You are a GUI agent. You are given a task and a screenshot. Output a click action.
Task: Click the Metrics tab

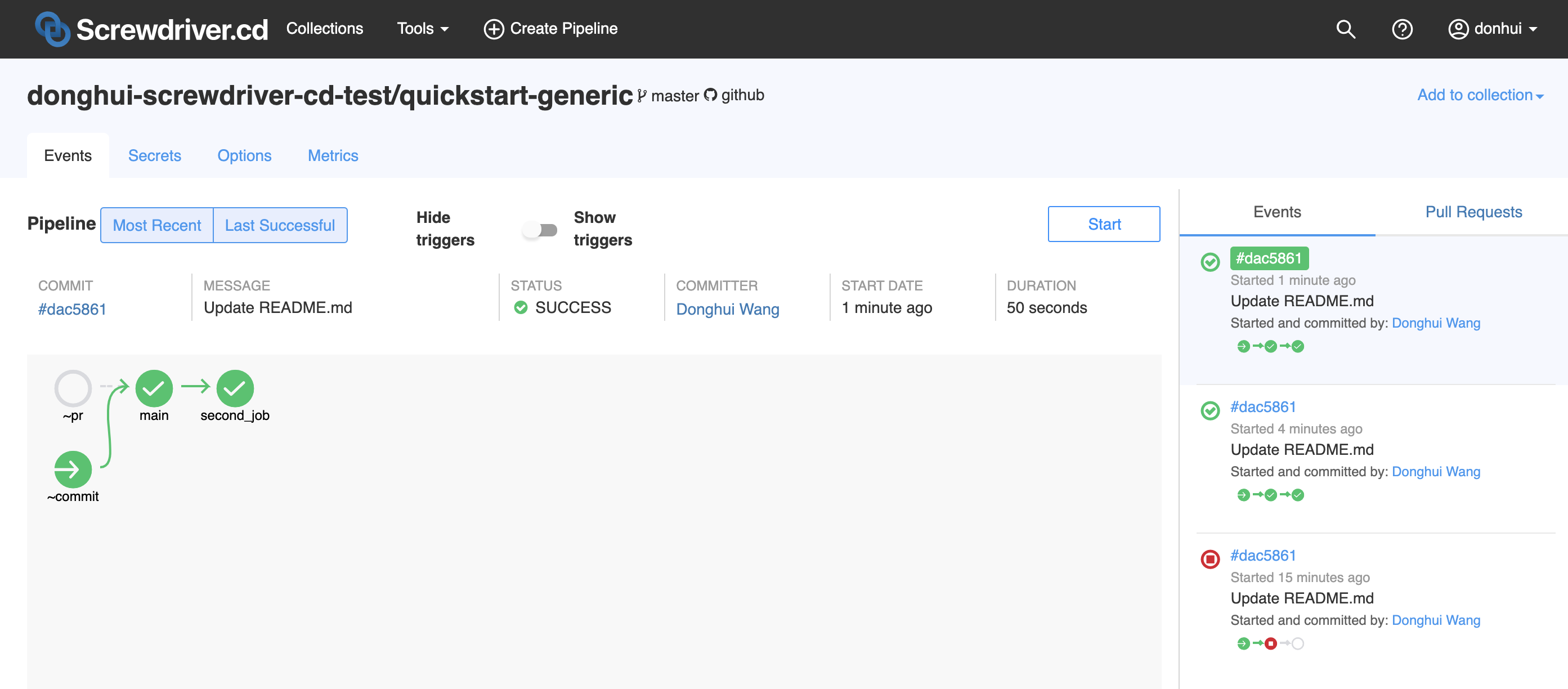pos(333,155)
